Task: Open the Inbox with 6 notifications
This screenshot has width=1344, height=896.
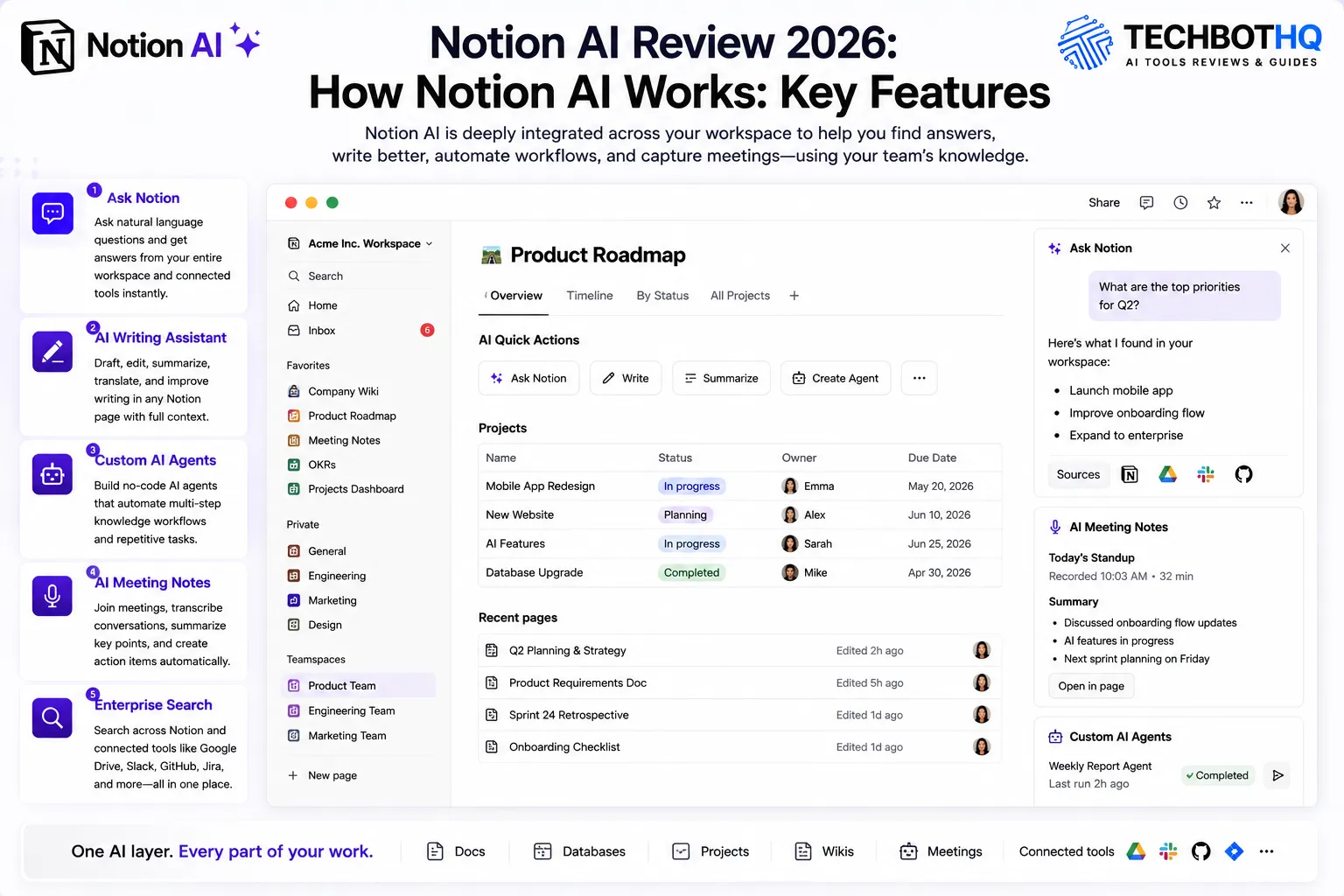Action: pyautogui.click(x=360, y=331)
